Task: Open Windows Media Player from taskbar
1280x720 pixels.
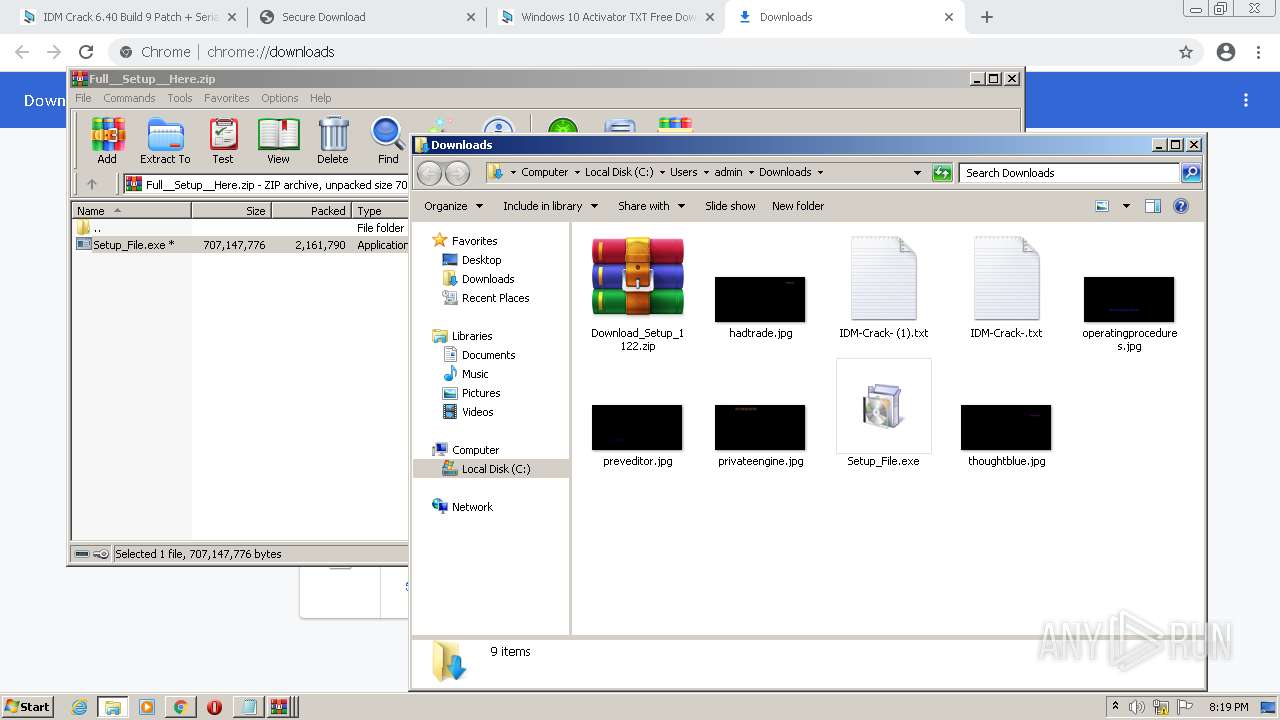Action: click(x=147, y=707)
